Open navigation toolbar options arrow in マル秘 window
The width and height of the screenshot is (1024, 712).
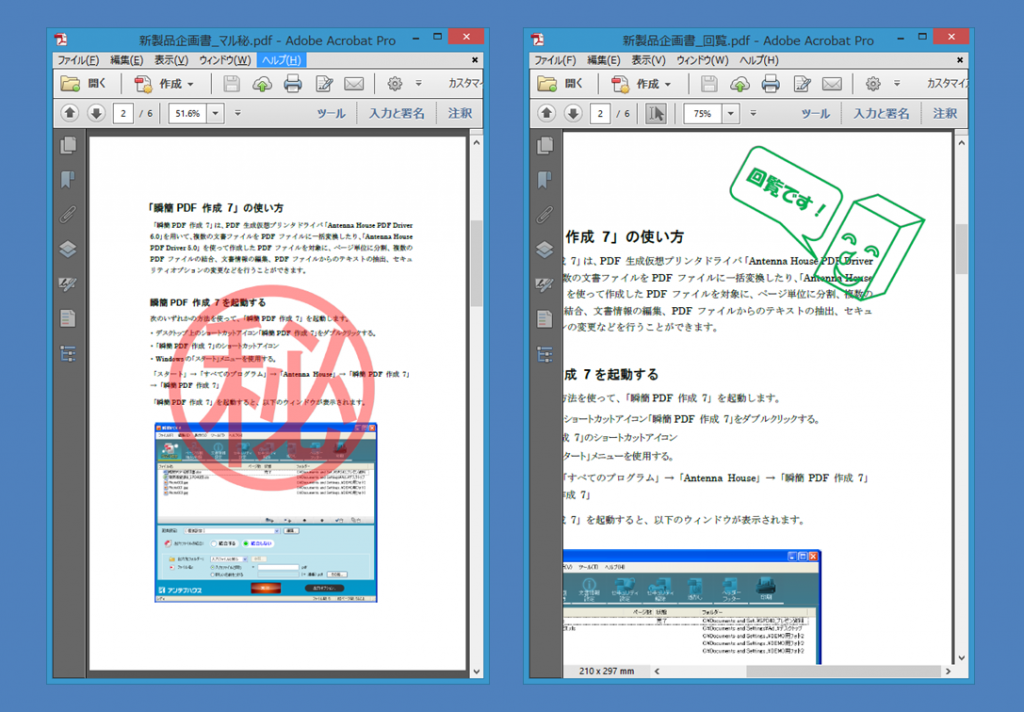pos(238,113)
